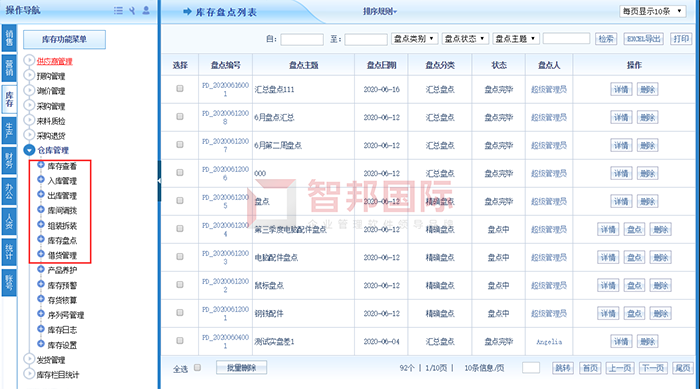
Task: Open 超级管理员 link in 钢铁配件 row
Action: point(549,314)
